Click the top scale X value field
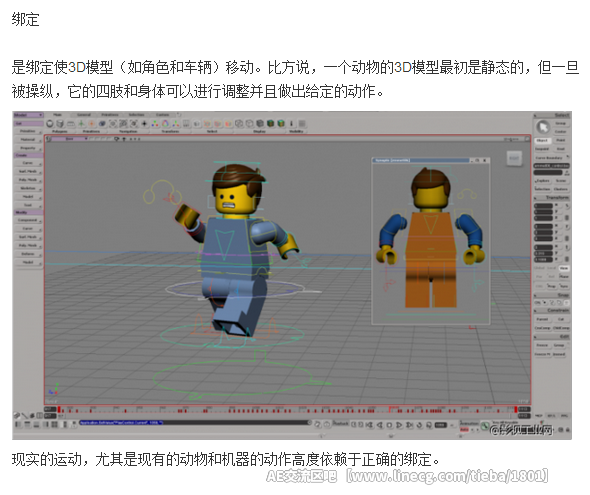Image resolution: width=590 pixels, height=495 pixels. 544,206
